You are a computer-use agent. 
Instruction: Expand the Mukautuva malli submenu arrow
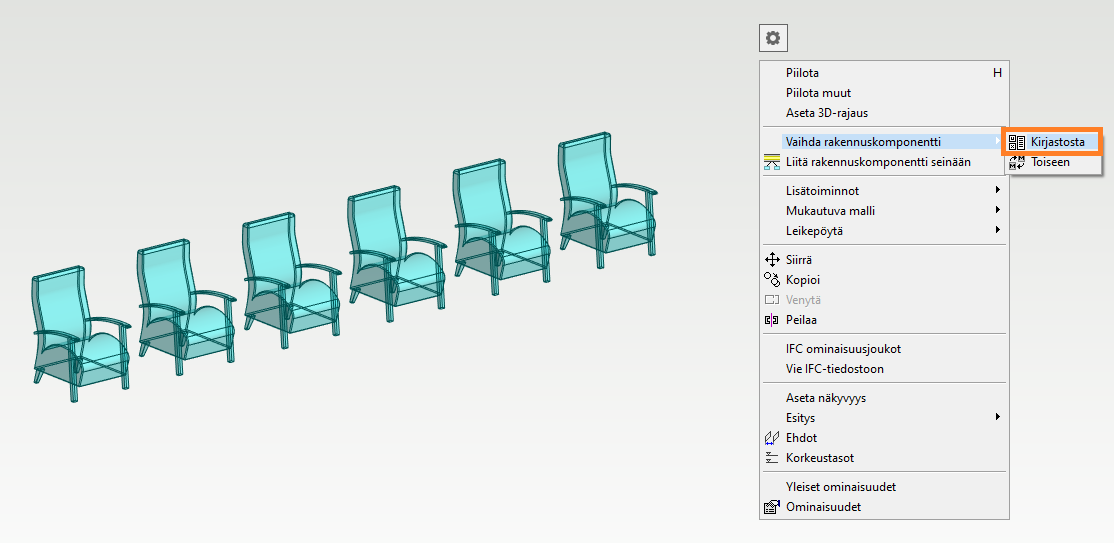[x=997, y=210]
